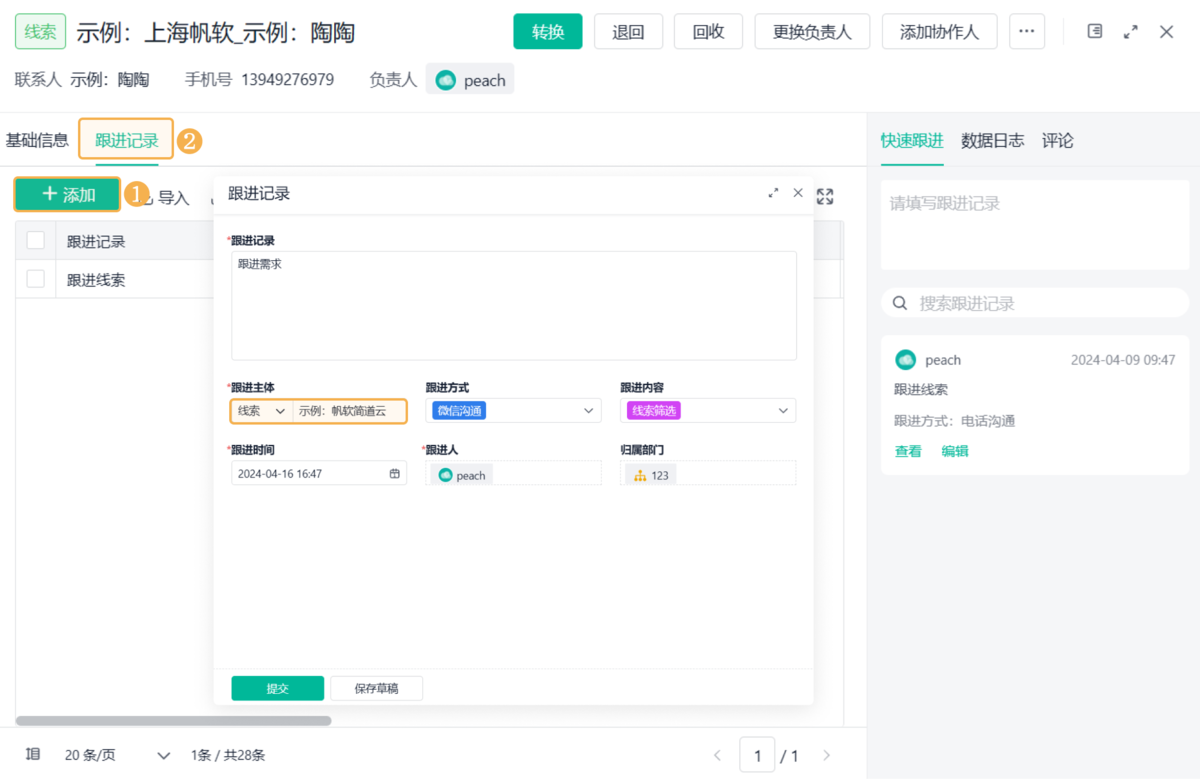Click the 请填写跟进记录 quick follow-up box
The width and height of the screenshot is (1200, 779).
point(1035,225)
